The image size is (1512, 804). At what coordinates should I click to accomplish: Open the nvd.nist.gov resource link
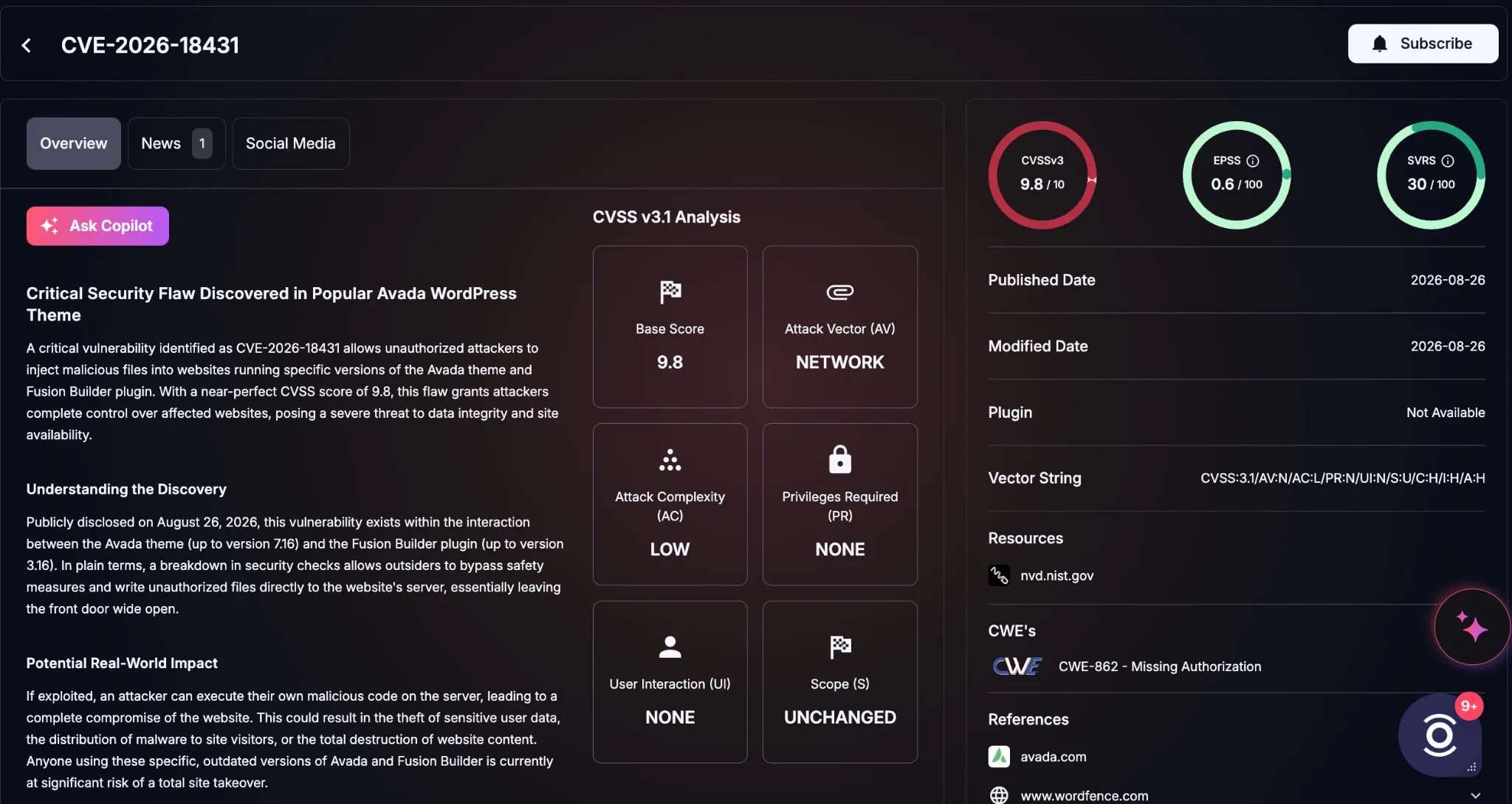point(1056,575)
